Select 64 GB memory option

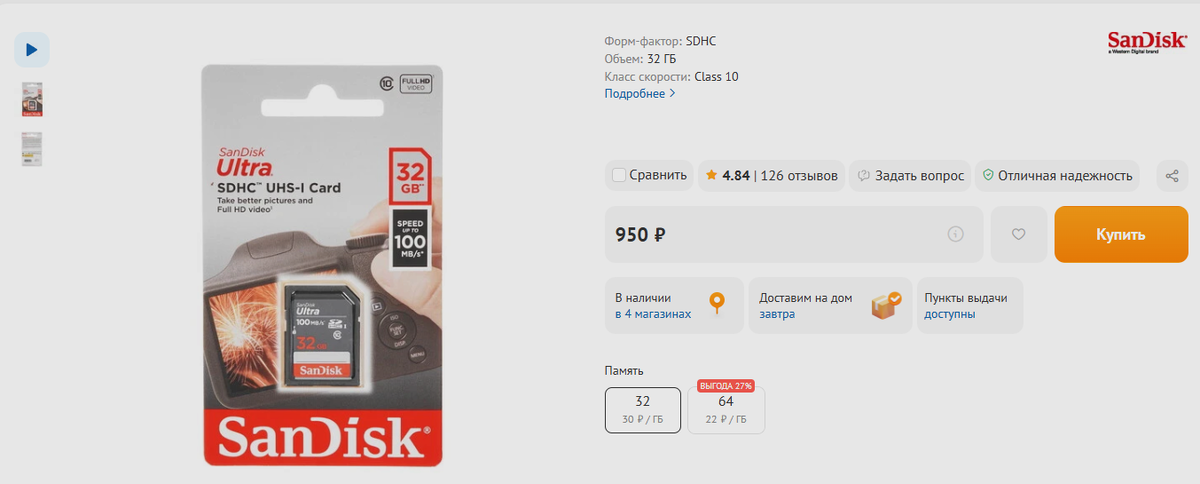click(x=726, y=409)
